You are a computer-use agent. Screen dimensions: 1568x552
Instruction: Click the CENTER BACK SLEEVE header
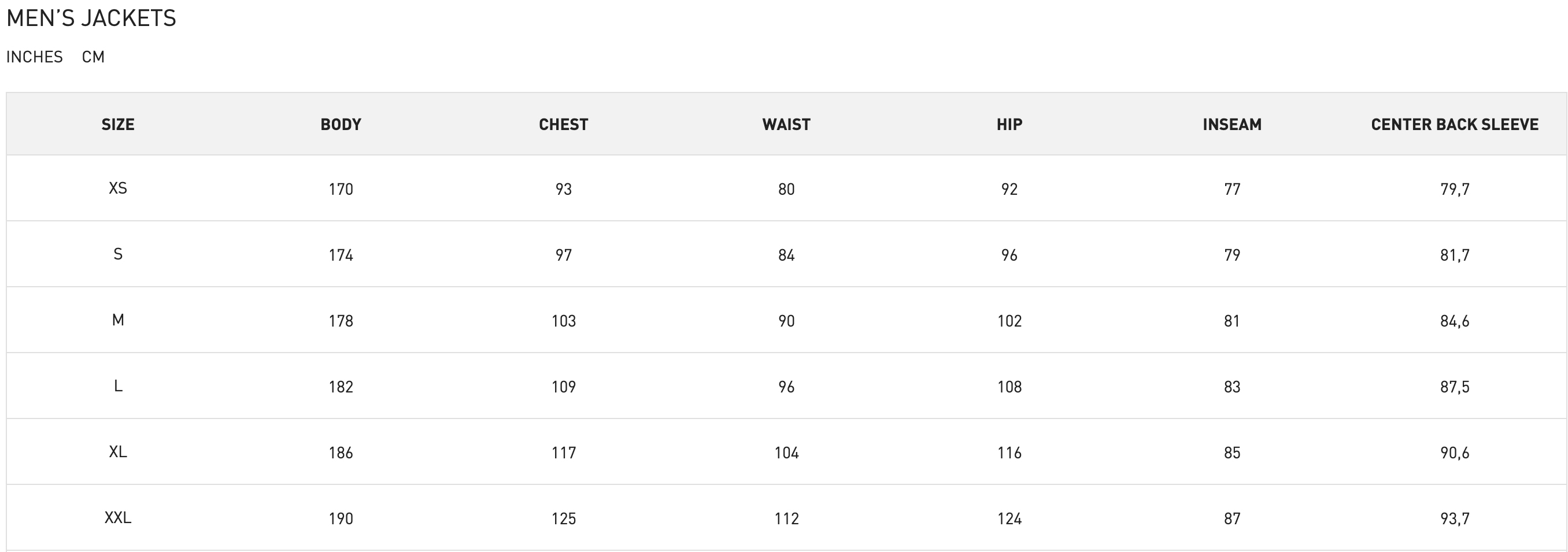click(x=1455, y=125)
